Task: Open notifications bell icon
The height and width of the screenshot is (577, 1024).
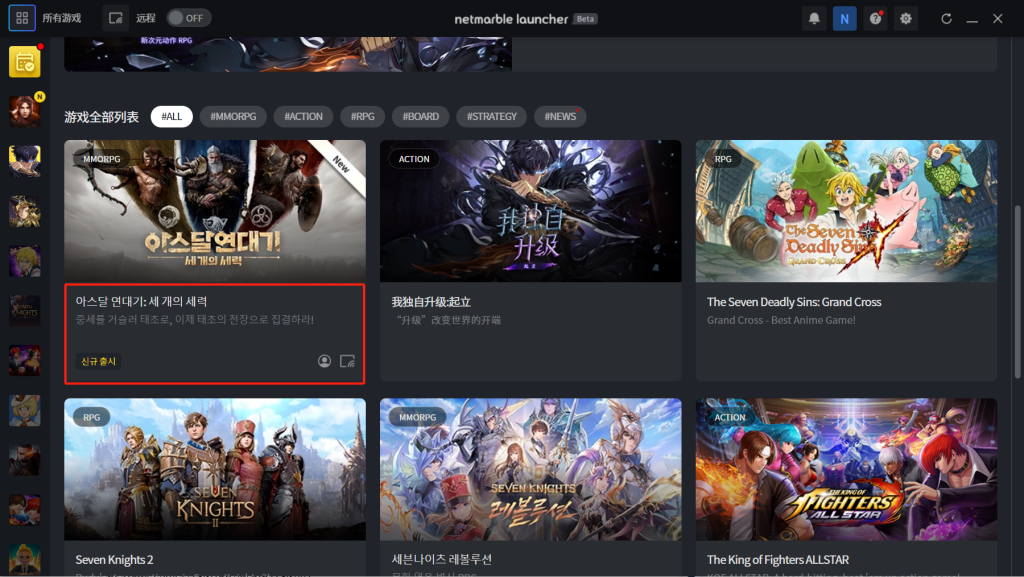Action: tap(814, 18)
